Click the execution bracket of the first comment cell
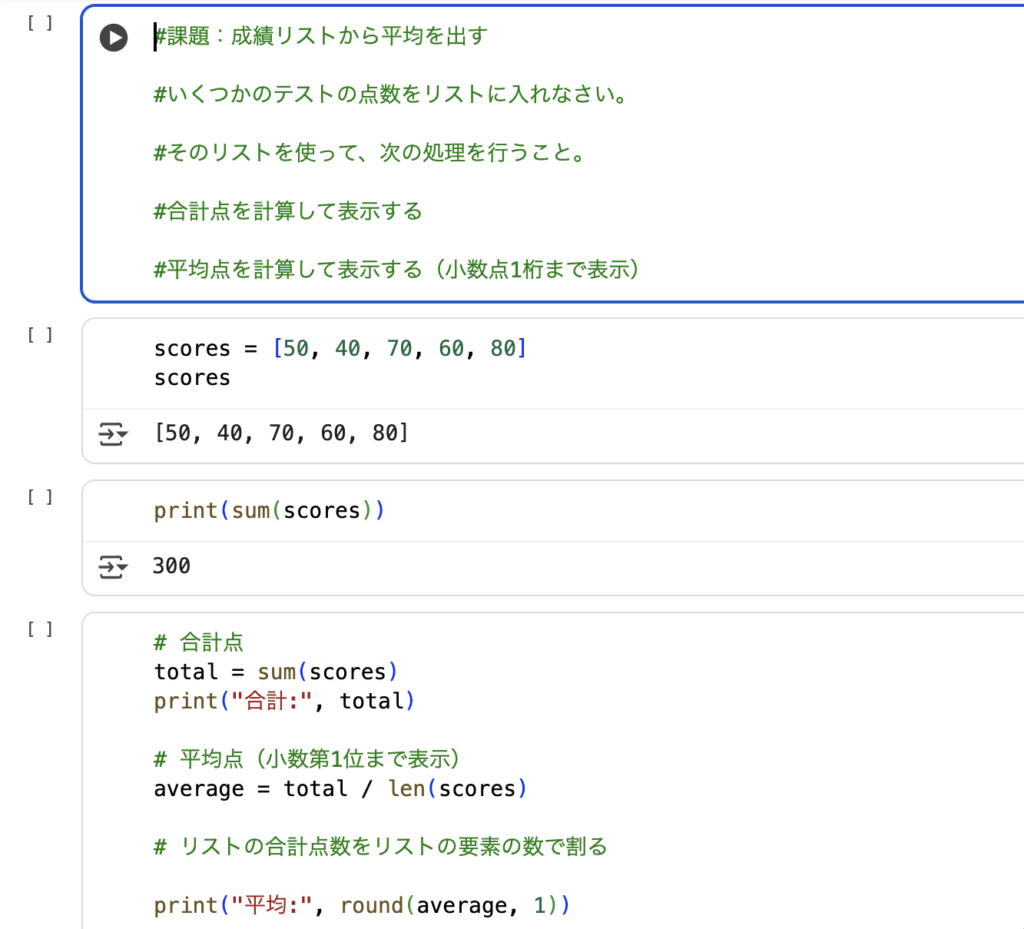 point(40,23)
